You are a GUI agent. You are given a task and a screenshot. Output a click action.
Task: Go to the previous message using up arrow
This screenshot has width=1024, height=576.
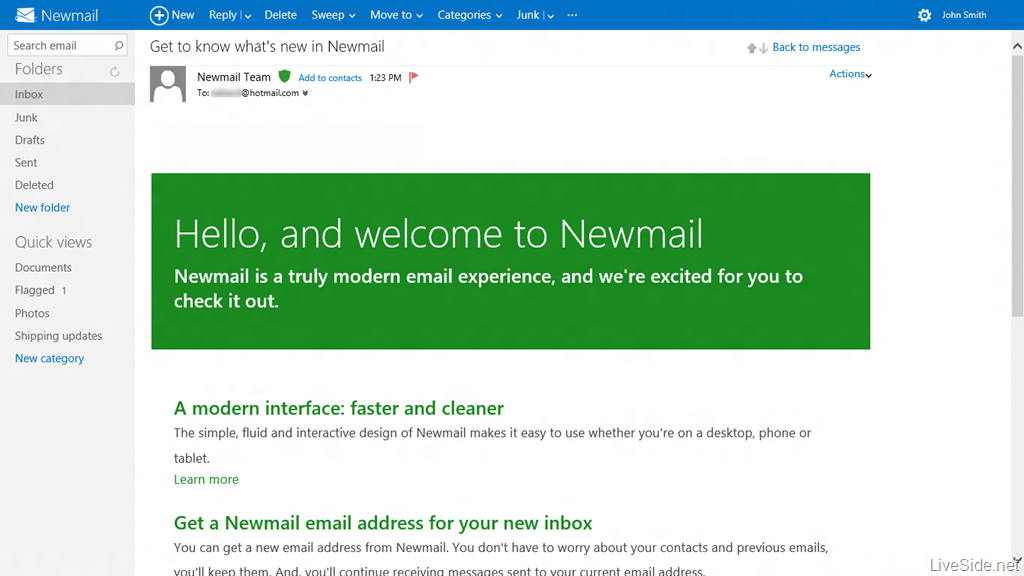tap(751, 48)
